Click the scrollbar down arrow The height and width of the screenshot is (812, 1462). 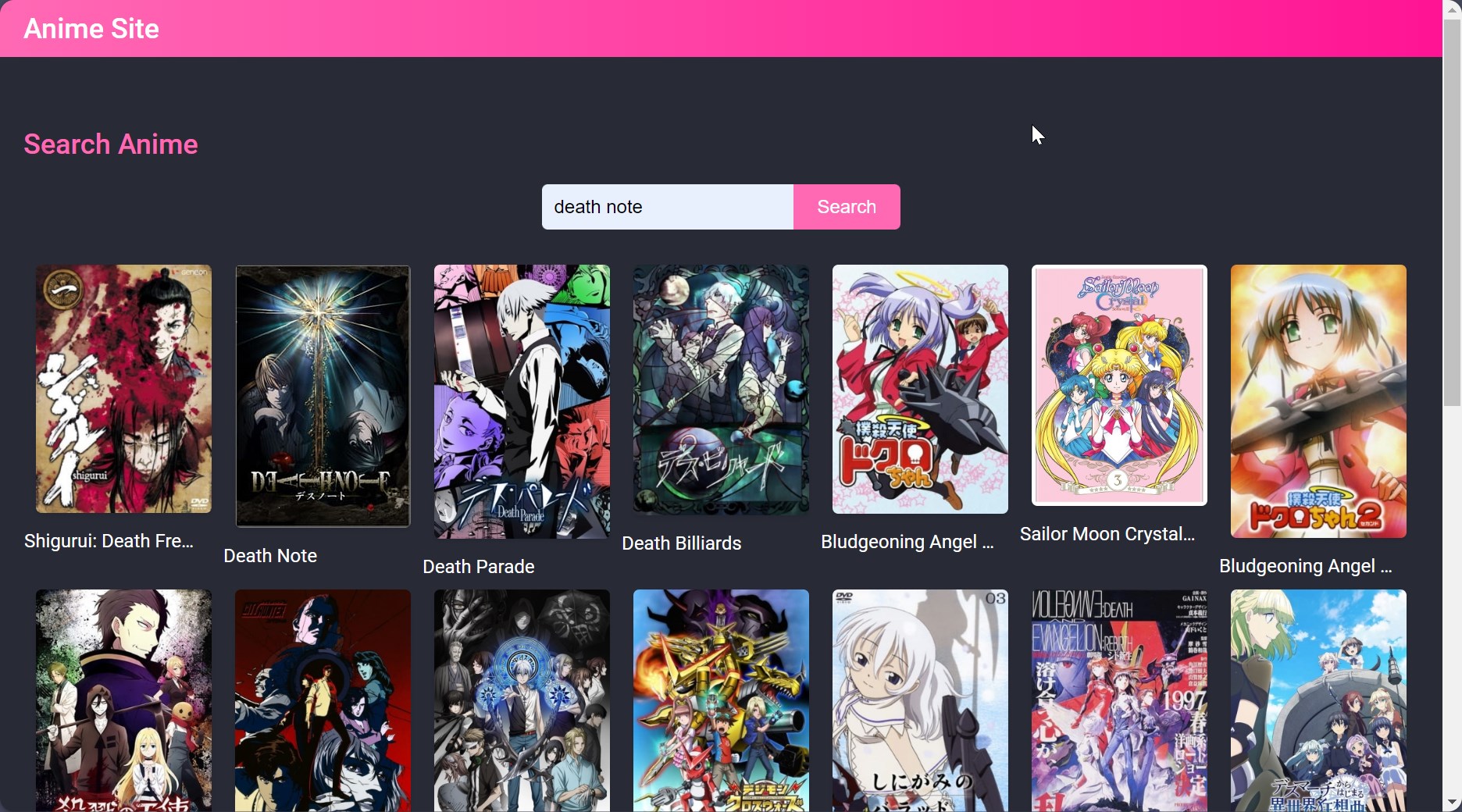coord(1452,803)
